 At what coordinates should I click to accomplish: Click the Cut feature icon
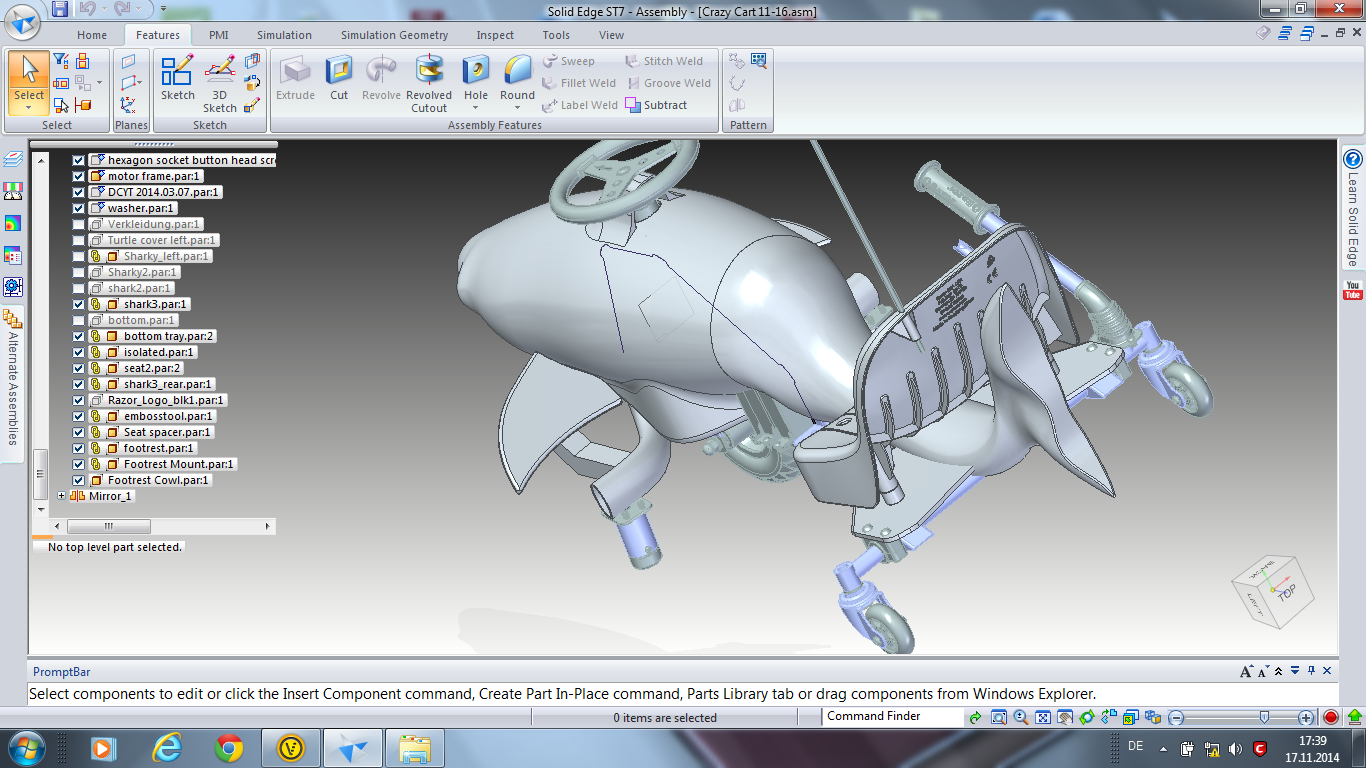point(339,79)
